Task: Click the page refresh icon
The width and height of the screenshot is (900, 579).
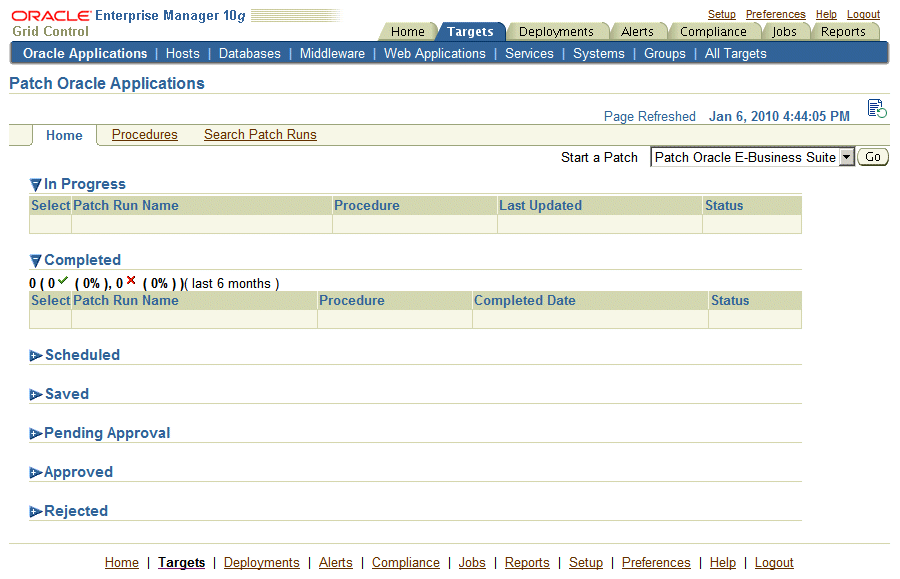Action: (876, 108)
